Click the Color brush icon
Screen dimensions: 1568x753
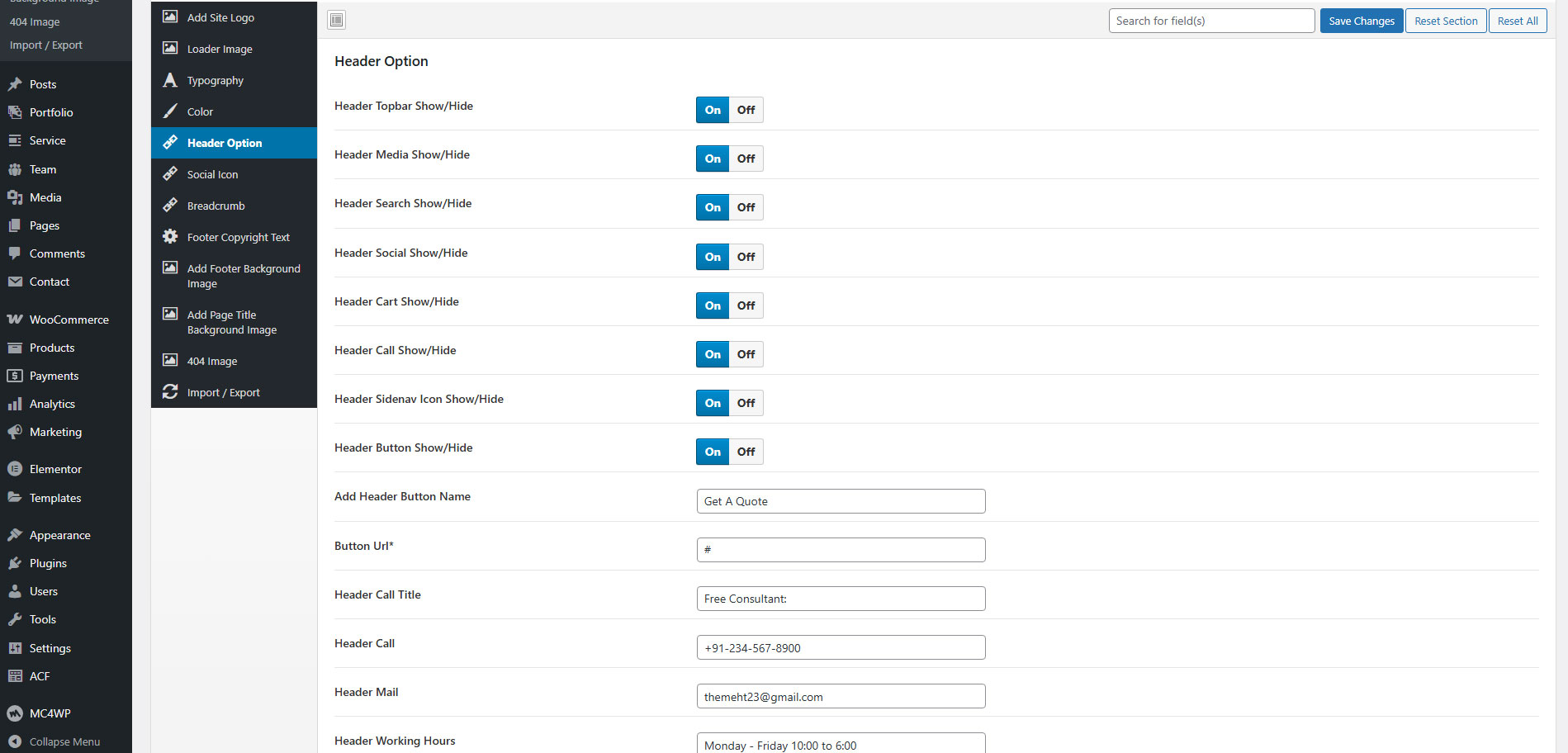170,111
